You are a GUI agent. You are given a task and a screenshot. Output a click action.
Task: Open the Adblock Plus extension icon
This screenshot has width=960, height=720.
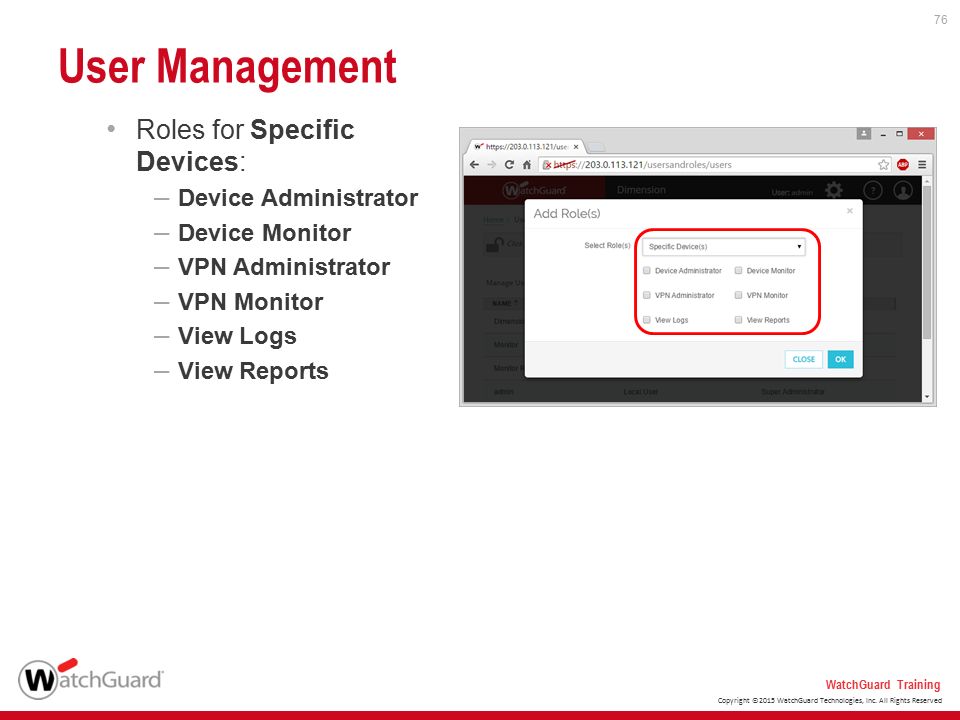[902, 165]
